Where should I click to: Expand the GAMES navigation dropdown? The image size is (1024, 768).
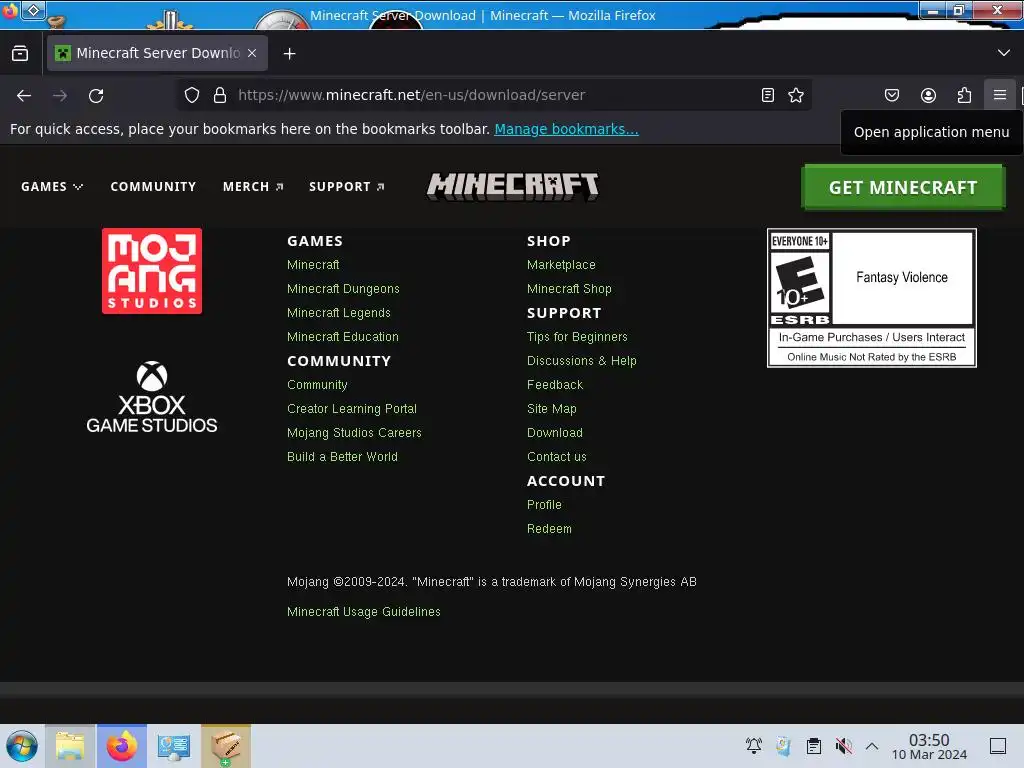pos(52,187)
